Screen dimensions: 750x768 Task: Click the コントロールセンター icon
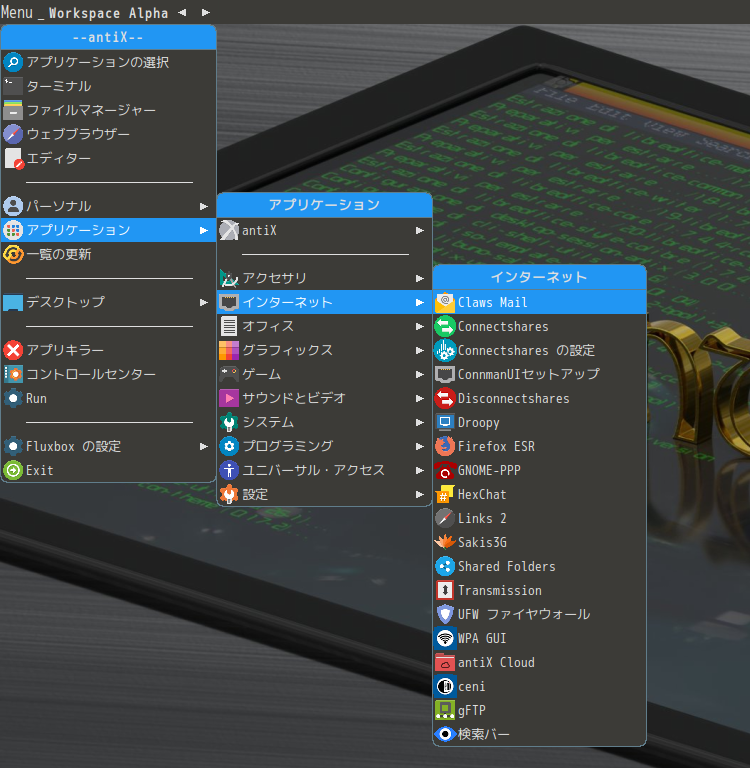click(x=13, y=374)
